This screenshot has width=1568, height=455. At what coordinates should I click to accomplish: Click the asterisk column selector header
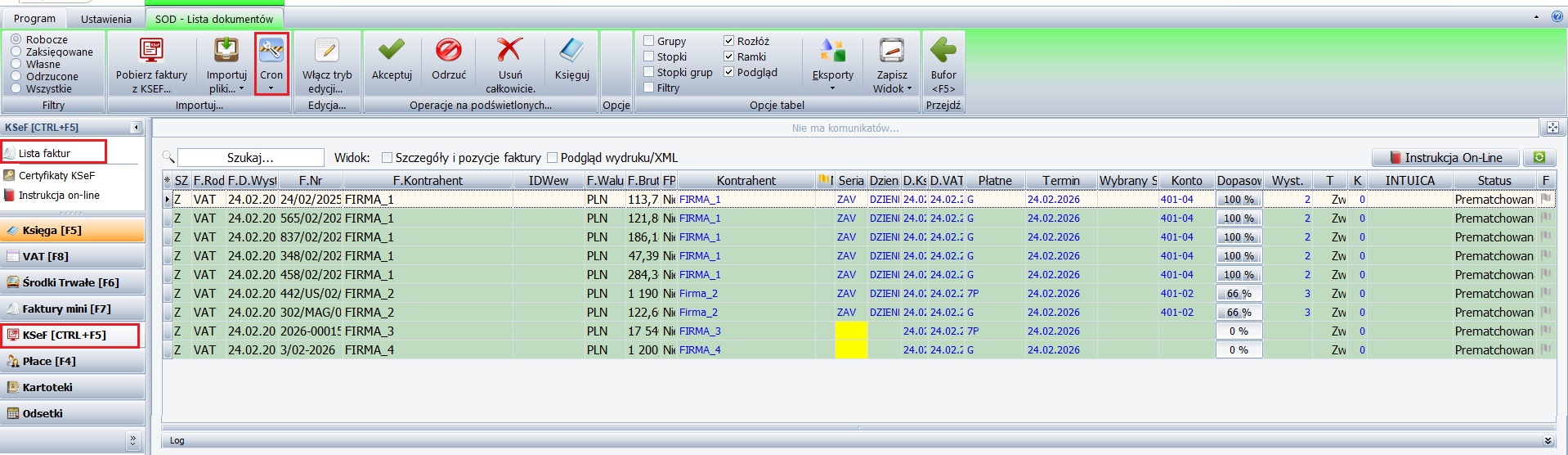pyautogui.click(x=168, y=180)
